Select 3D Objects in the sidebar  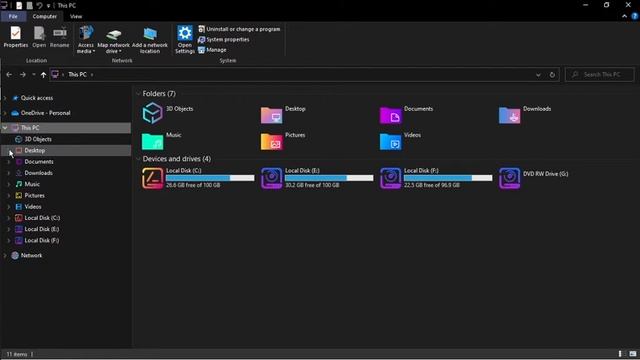(x=38, y=139)
